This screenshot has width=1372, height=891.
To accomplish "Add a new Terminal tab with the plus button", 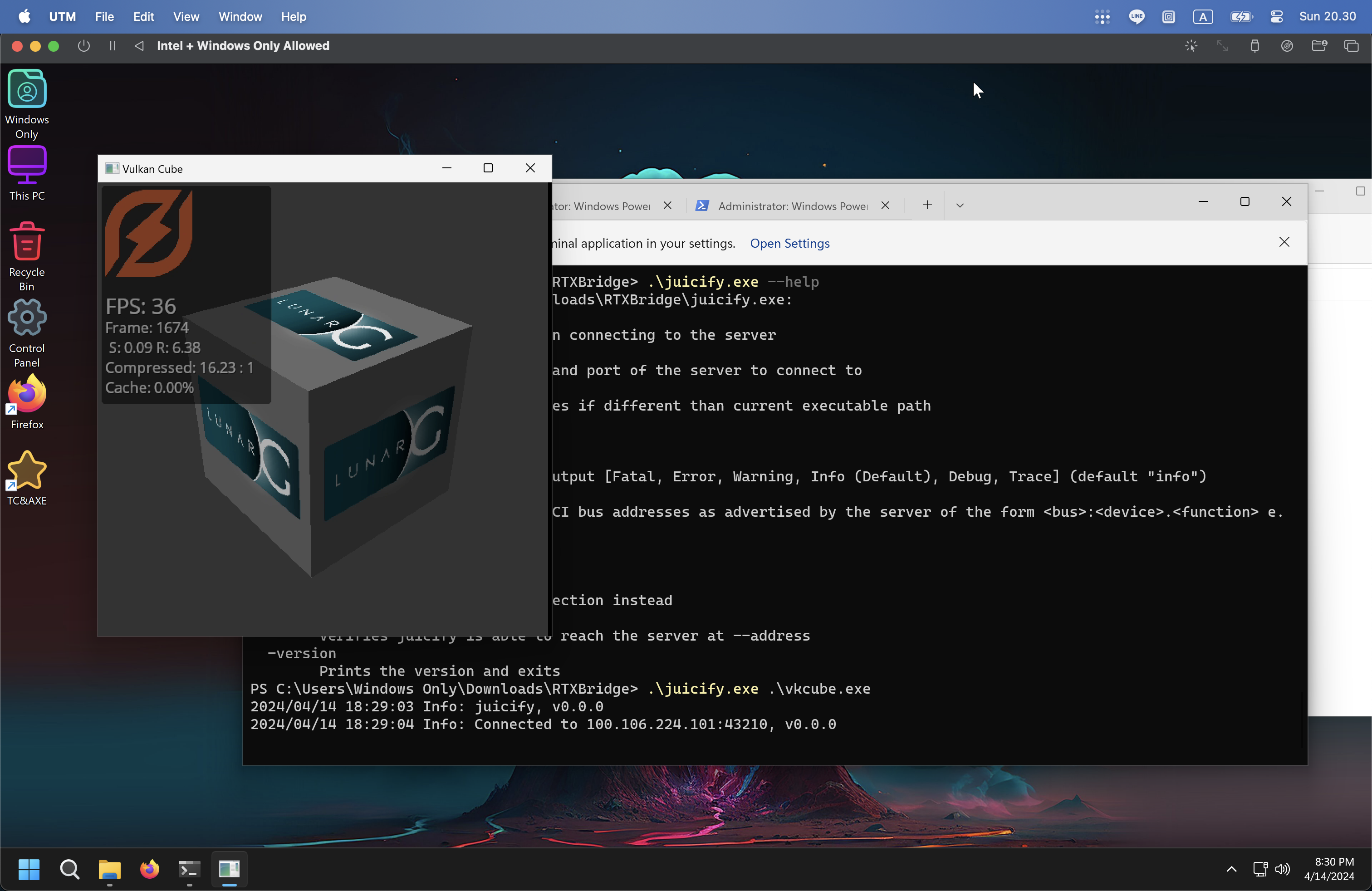I will tap(927, 205).
